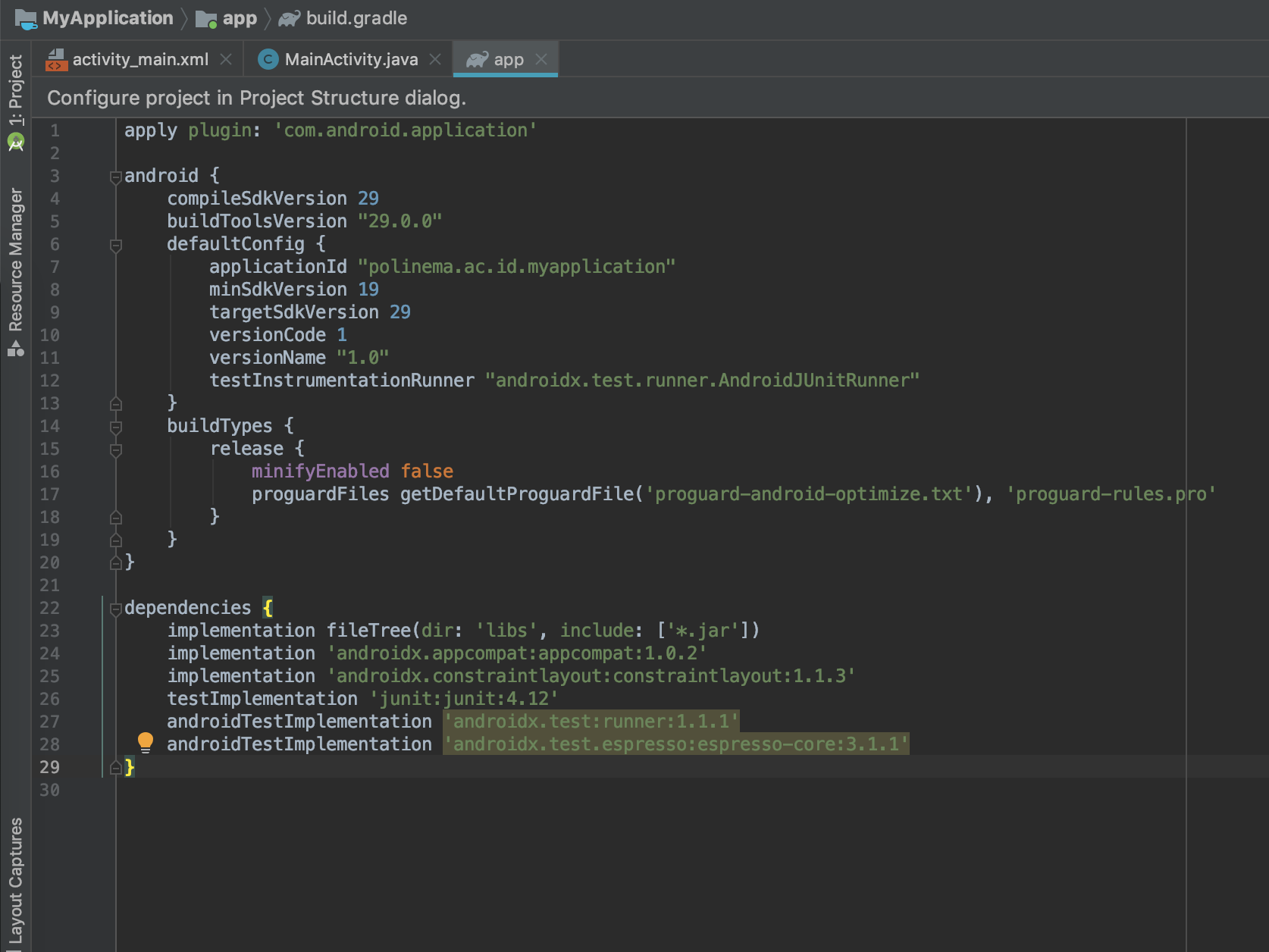The image size is (1269, 952).
Task: Close the app gradle tab
Action: (541, 59)
